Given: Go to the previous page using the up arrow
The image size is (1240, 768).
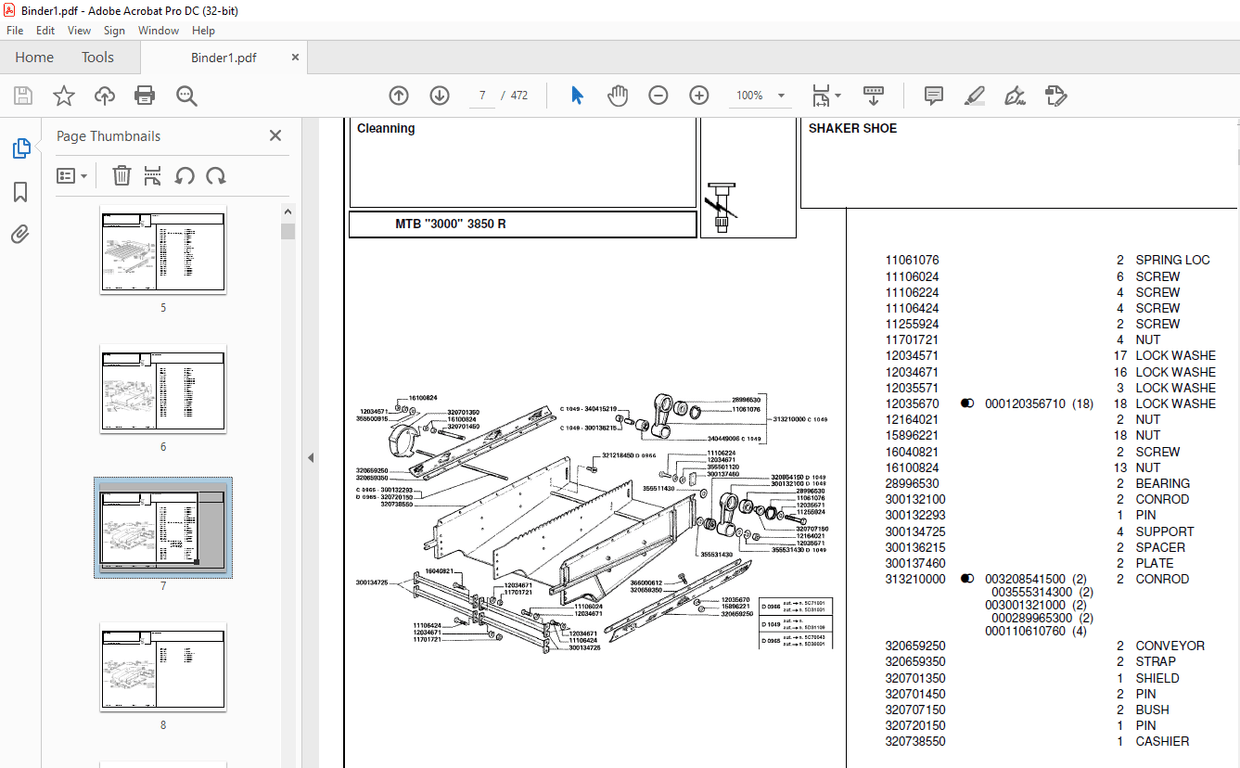Looking at the screenshot, I should pyautogui.click(x=398, y=95).
